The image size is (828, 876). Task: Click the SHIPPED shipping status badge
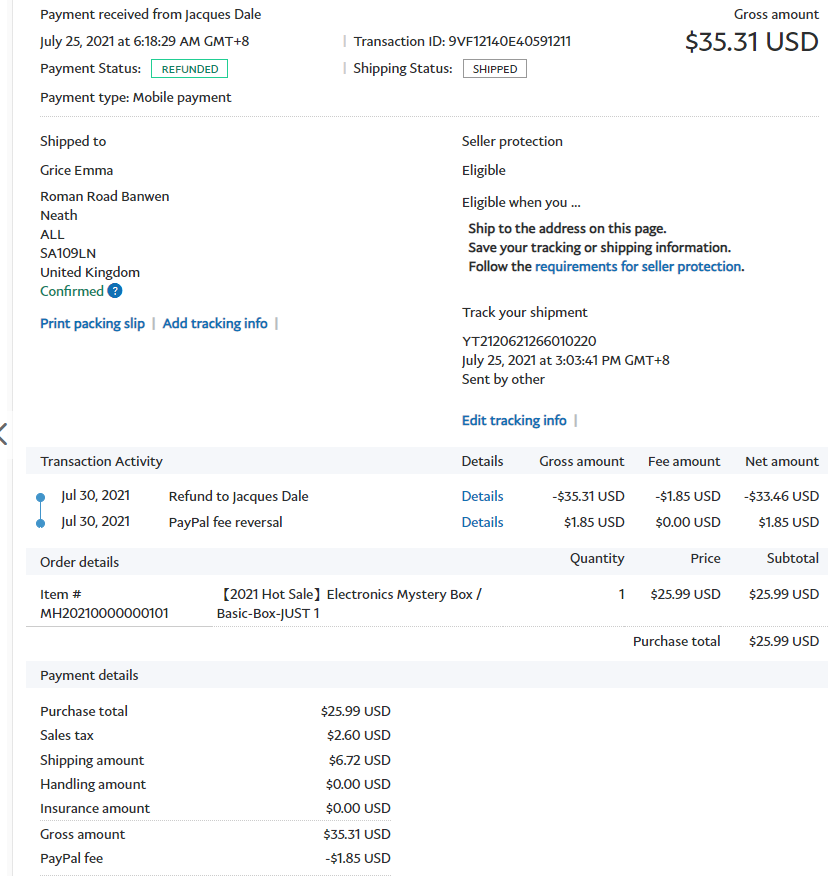click(x=494, y=69)
